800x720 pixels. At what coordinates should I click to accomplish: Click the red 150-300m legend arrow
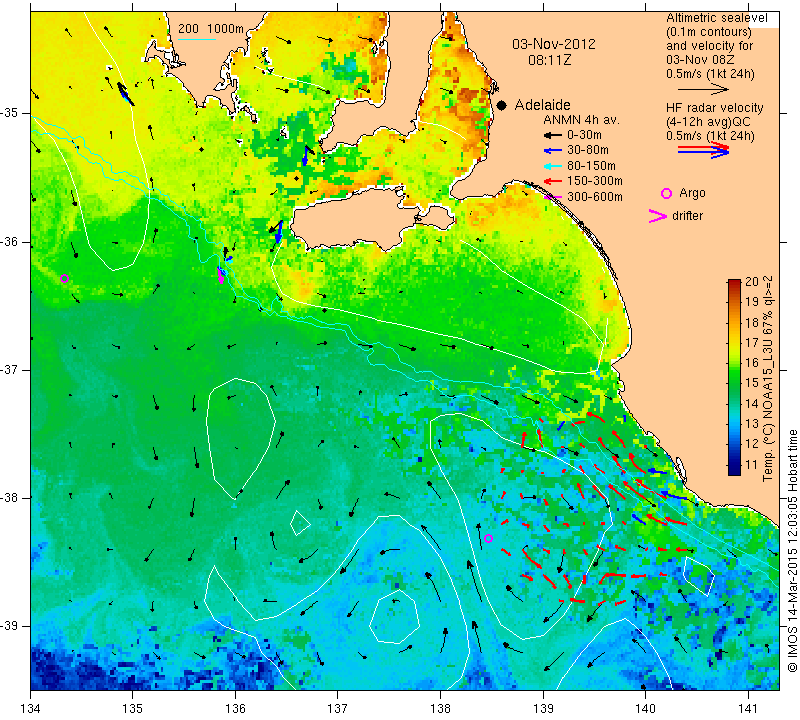point(552,181)
